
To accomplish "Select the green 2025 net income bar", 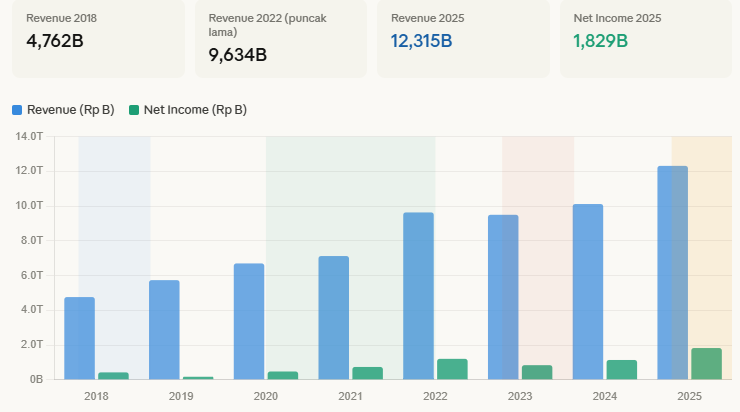I will (x=706, y=364).
